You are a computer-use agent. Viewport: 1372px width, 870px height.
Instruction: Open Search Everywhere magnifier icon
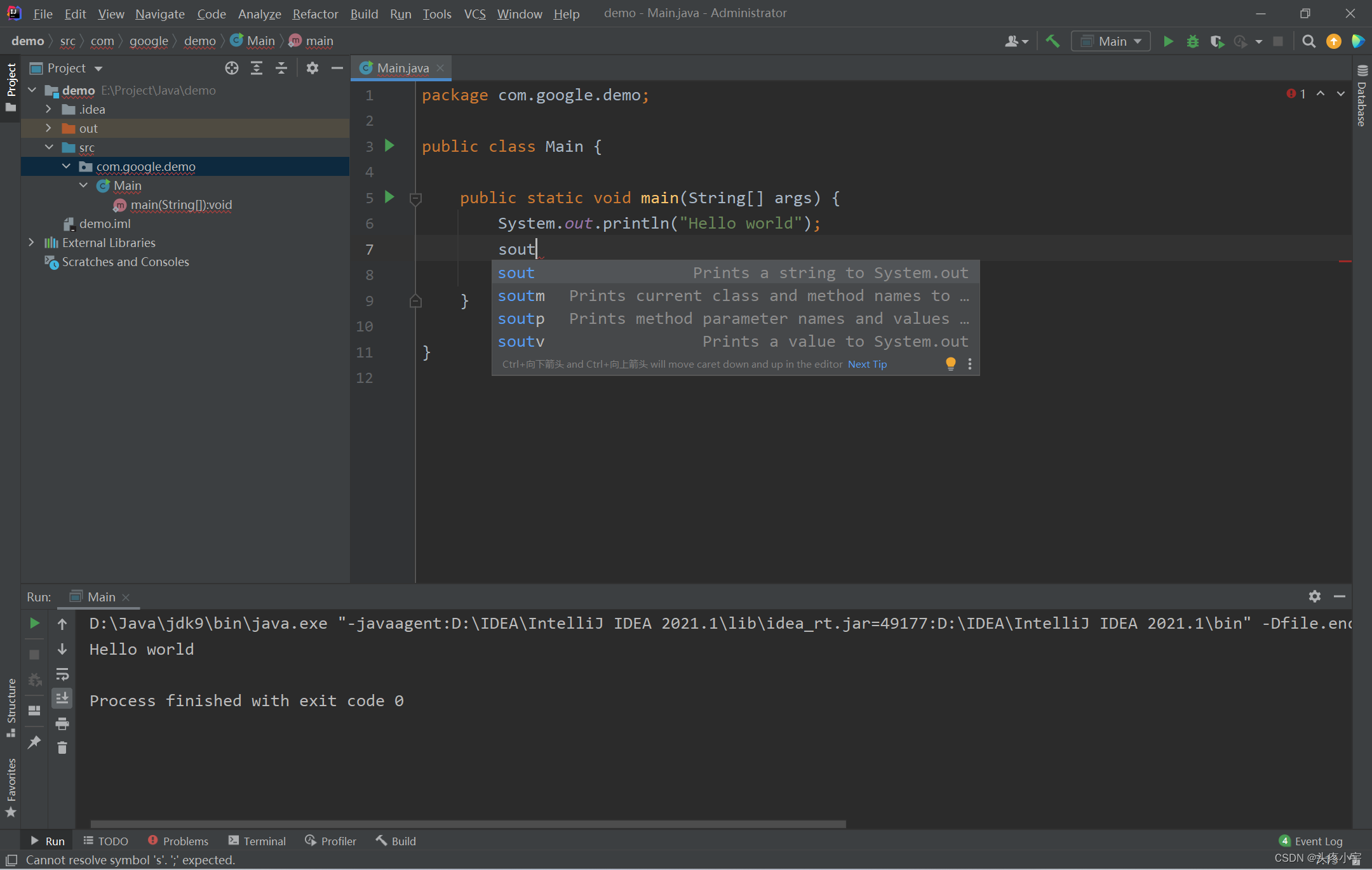(1308, 41)
